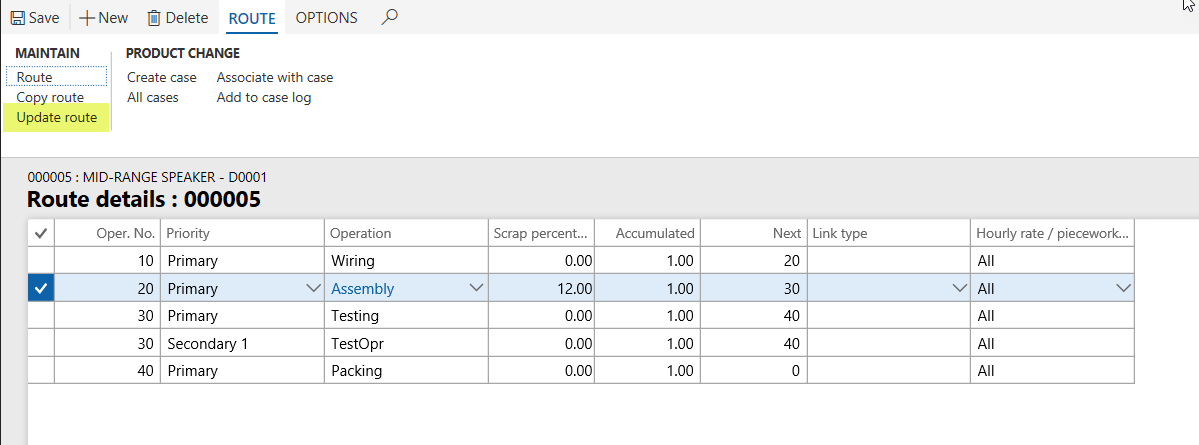The width and height of the screenshot is (1199, 445).
Task: Open the search magnifier icon
Action: coord(390,17)
